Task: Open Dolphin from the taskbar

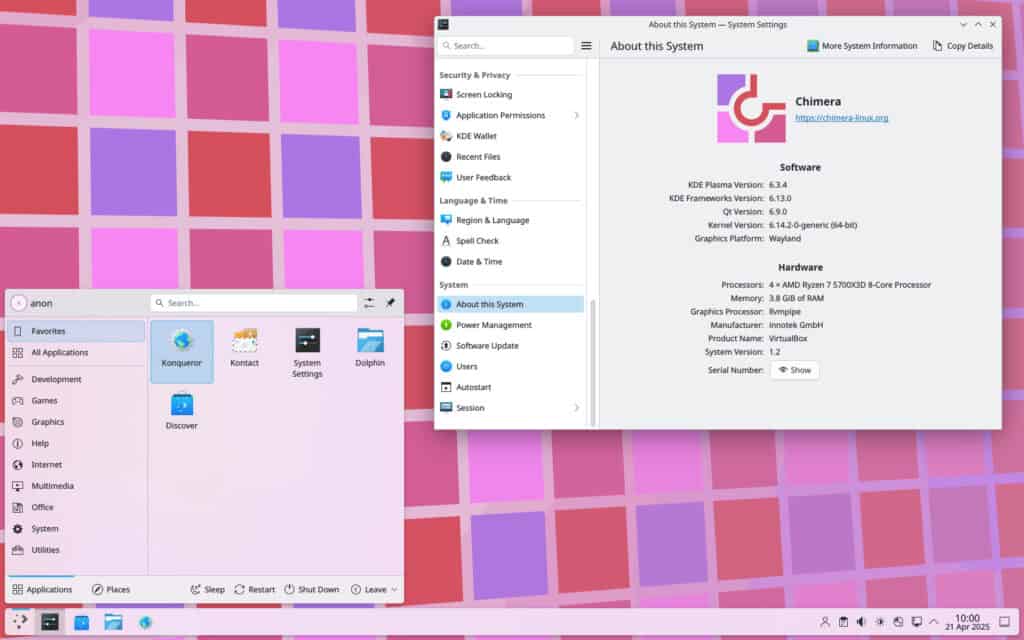Action: click(113, 622)
